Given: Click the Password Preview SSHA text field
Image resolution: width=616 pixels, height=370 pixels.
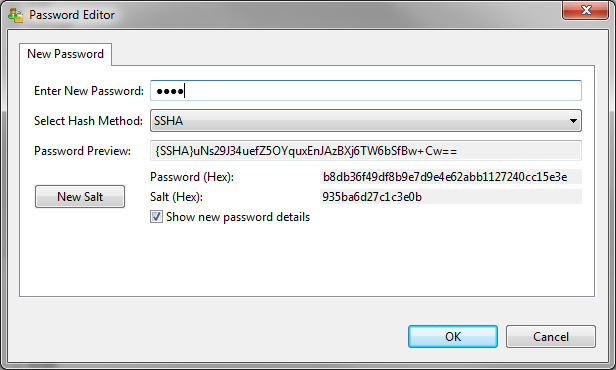Looking at the screenshot, I should coord(365,151).
